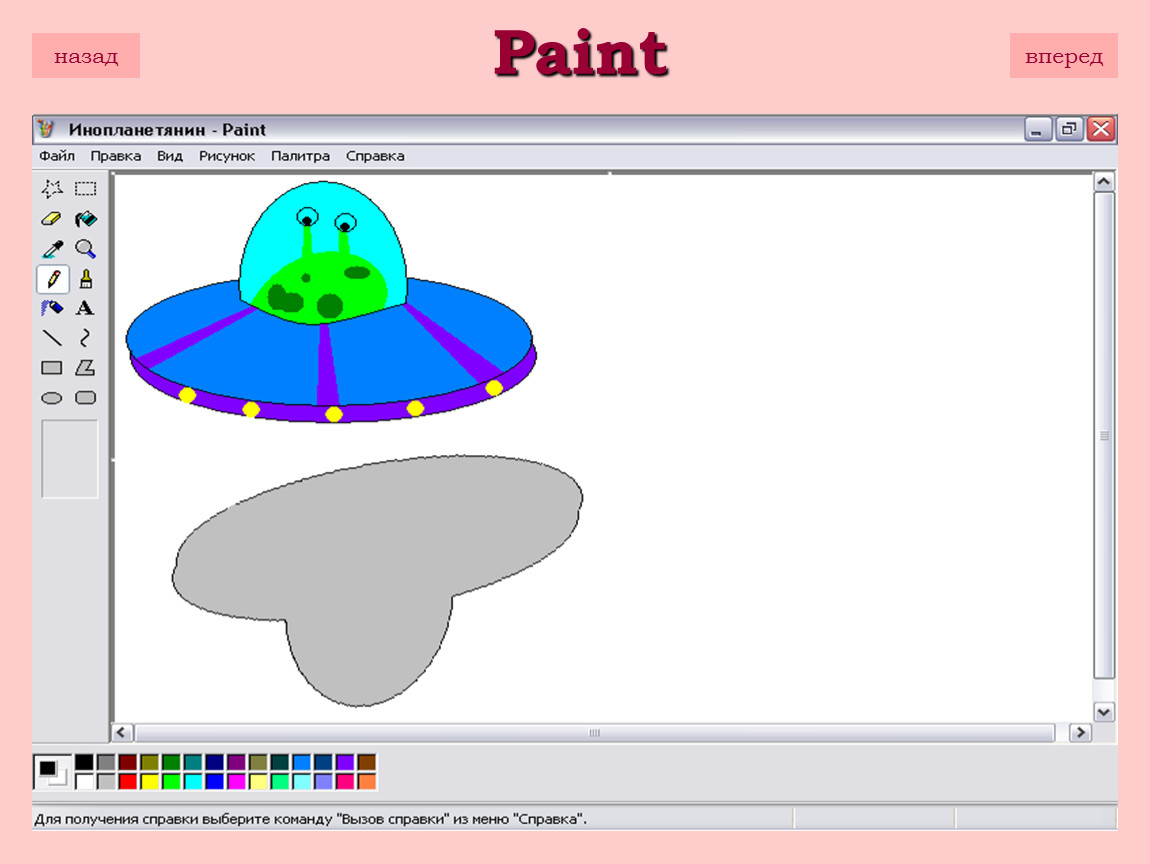The width and height of the screenshot is (1150, 864).
Task: Click the tool options box below toolbox
Action: pyautogui.click(x=70, y=459)
